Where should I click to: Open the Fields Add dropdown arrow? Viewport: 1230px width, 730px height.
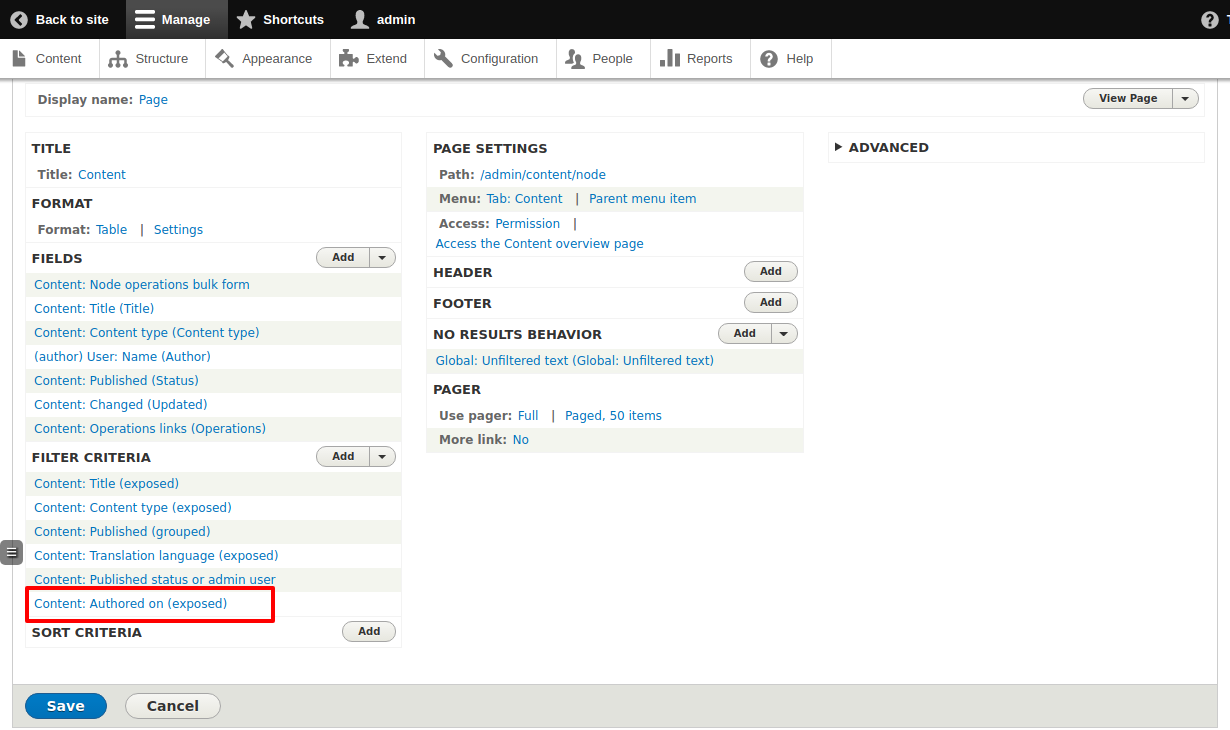[x=381, y=257]
